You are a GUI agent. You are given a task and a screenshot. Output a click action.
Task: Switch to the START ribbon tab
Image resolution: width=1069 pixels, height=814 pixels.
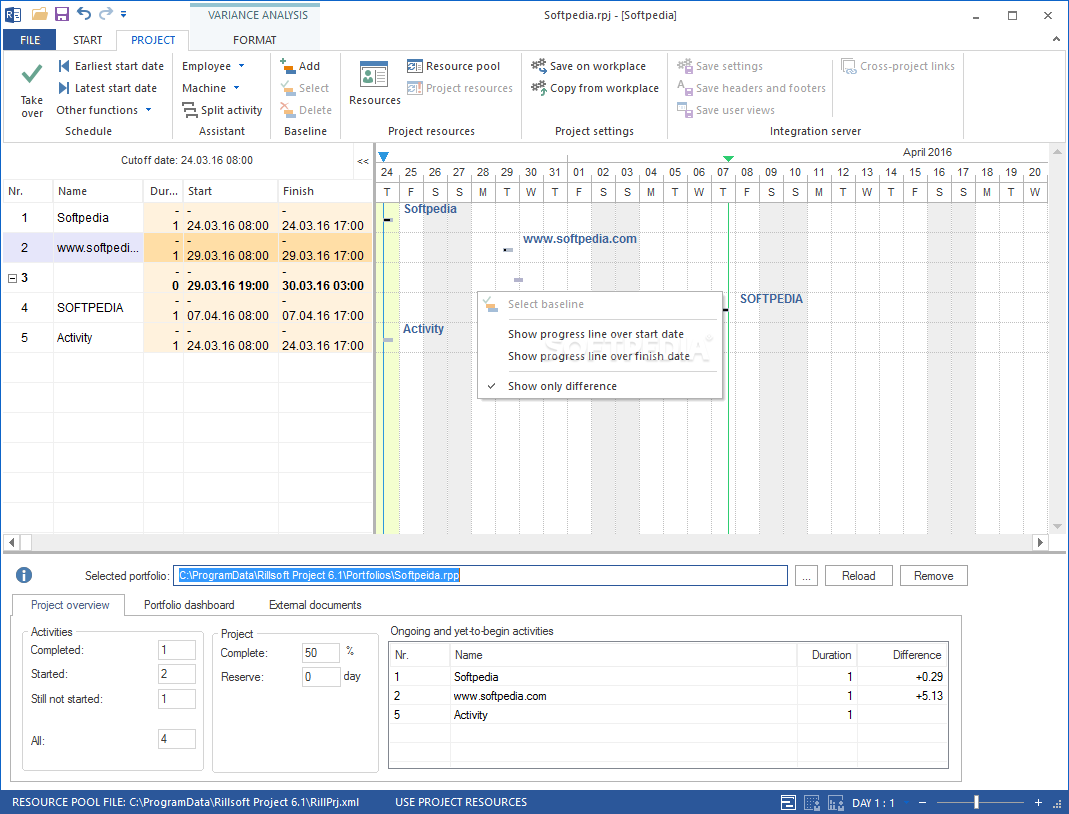click(x=87, y=40)
